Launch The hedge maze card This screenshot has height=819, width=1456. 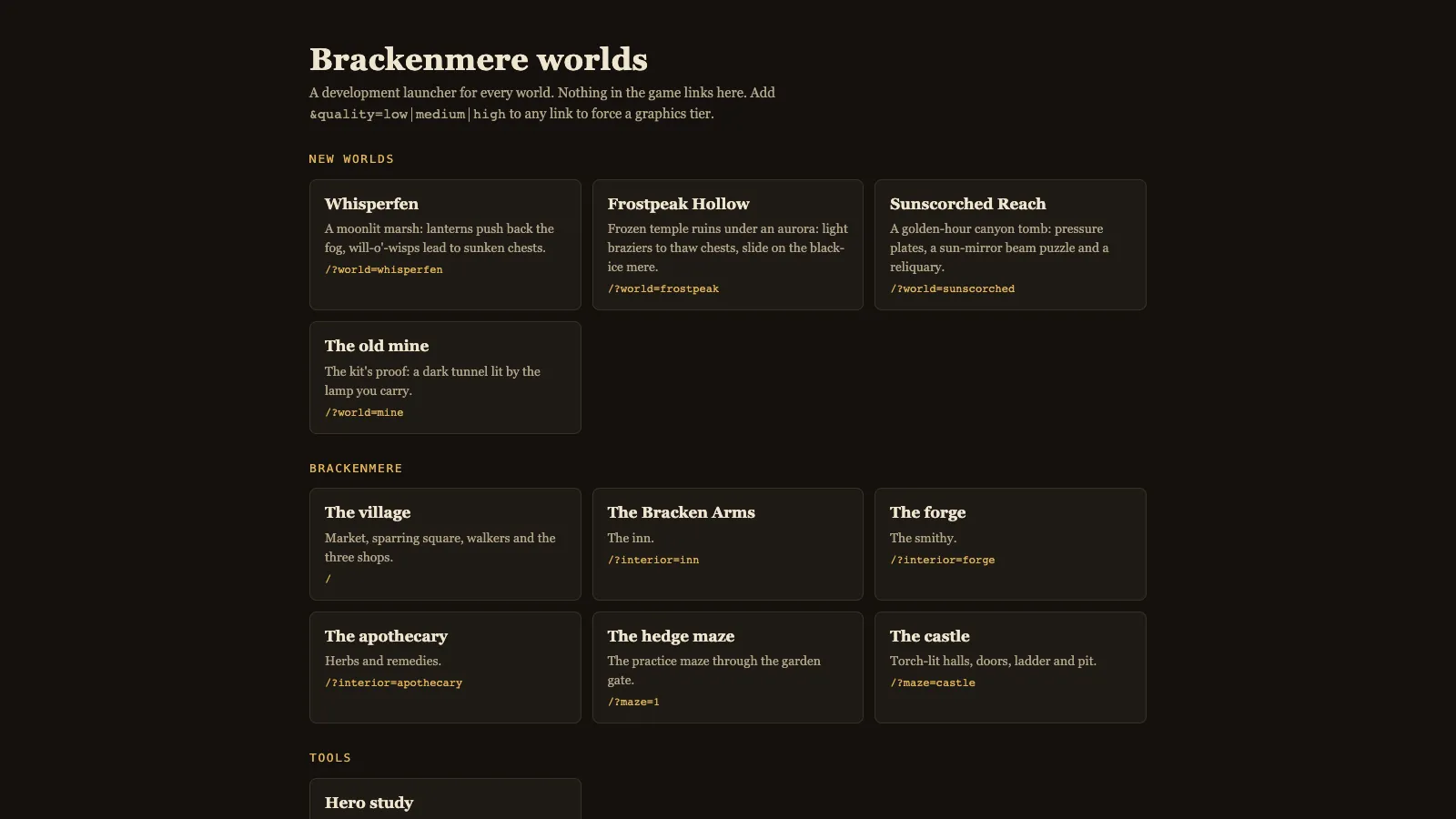click(x=728, y=668)
